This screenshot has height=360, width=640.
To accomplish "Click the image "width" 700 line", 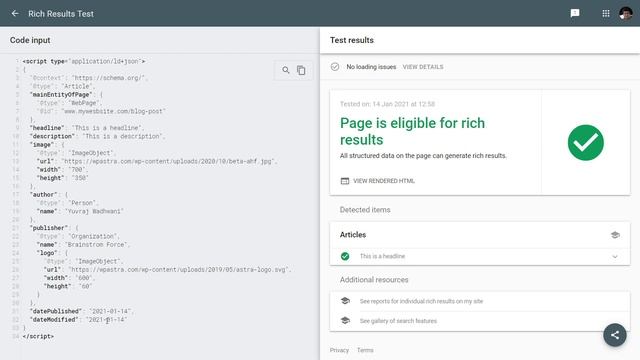I will coord(62,170).
